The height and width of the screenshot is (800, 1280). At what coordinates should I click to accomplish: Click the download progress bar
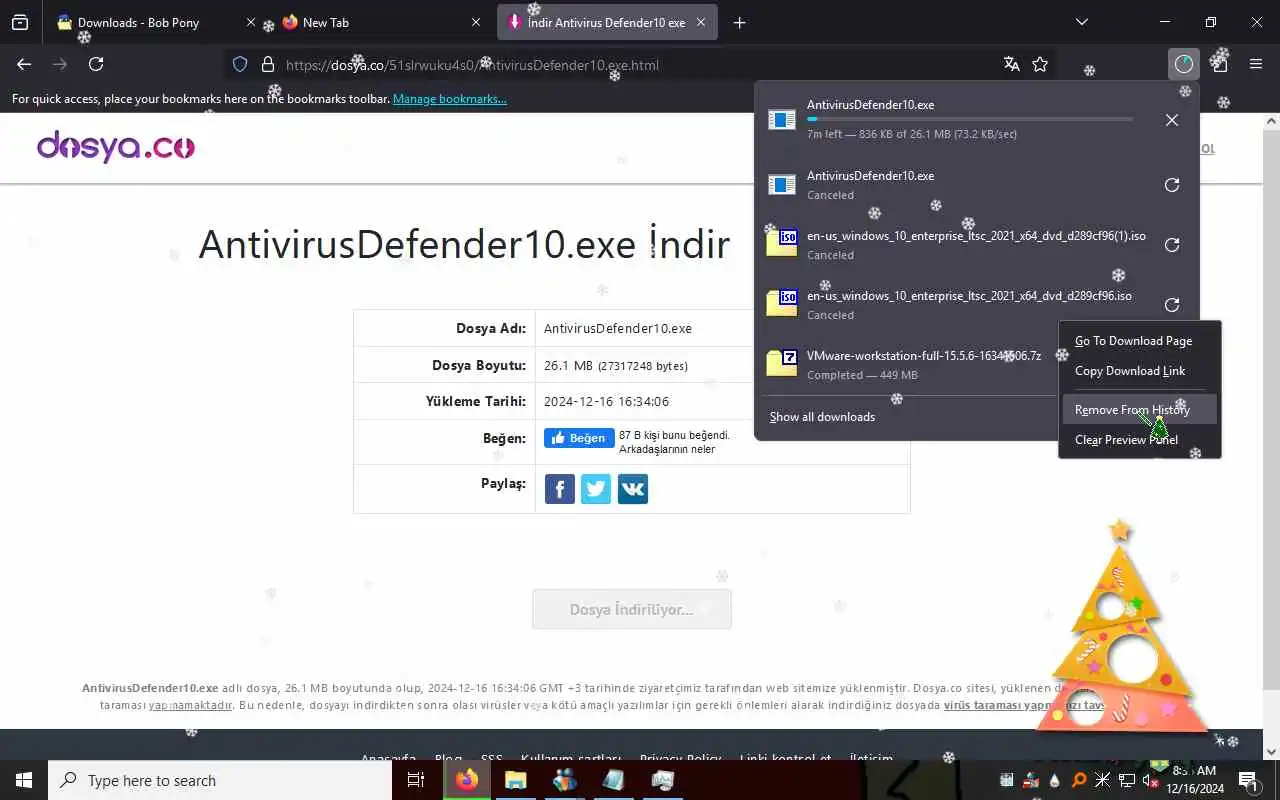(x=970, y=119)
